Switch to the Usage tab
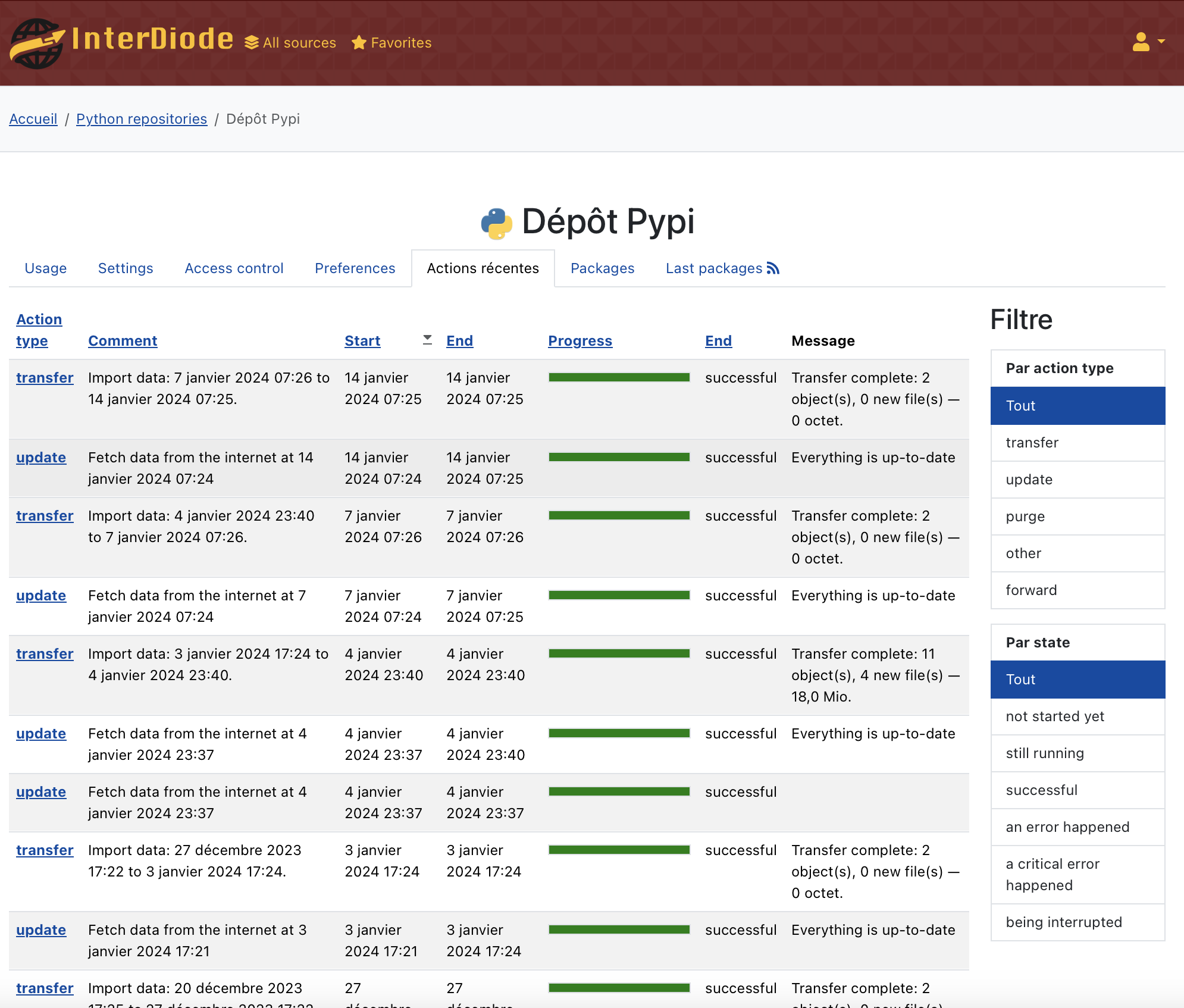 (x=46, y=268)
